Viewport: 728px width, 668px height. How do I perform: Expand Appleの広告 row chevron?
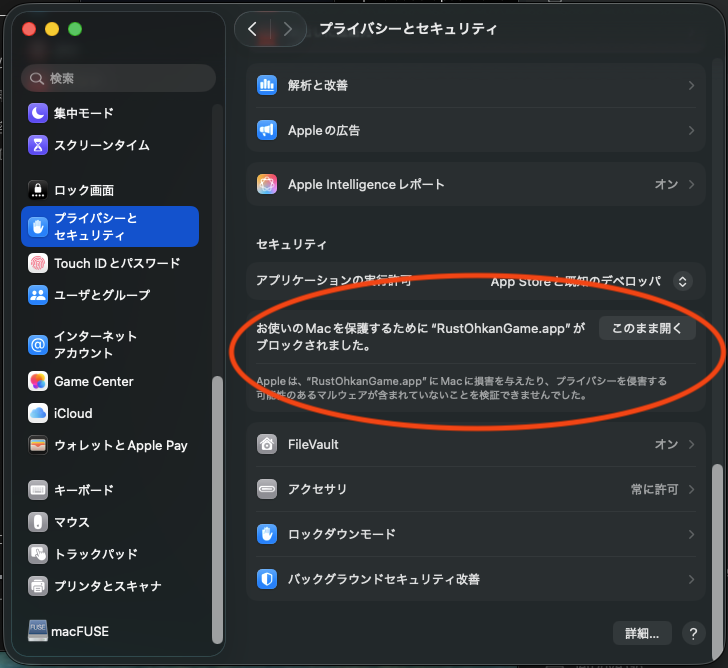tap(691, 130)
